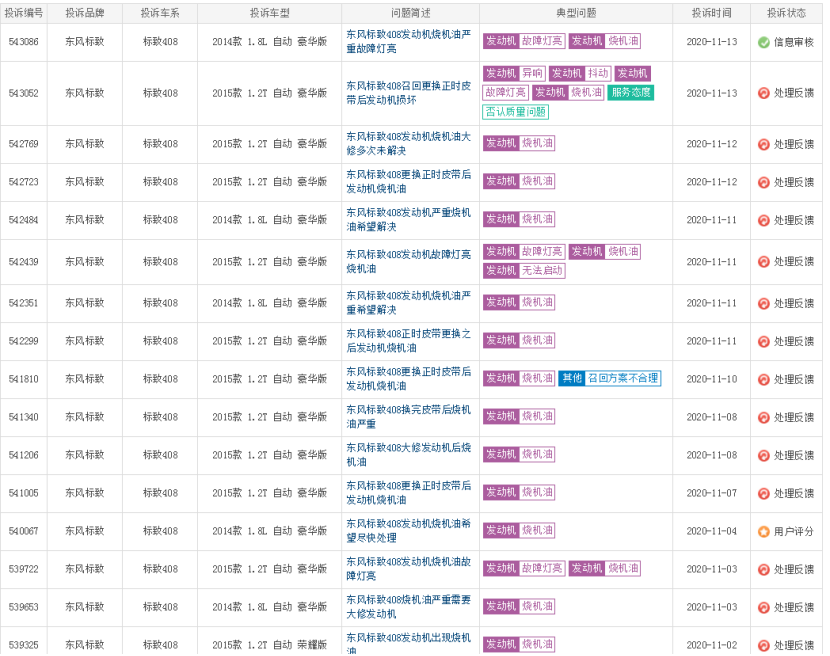Open complaint link 东风标致408发动机故障灯亮烧机油
The height and width of the screenshot is (656, 830).
click(408, 262)
